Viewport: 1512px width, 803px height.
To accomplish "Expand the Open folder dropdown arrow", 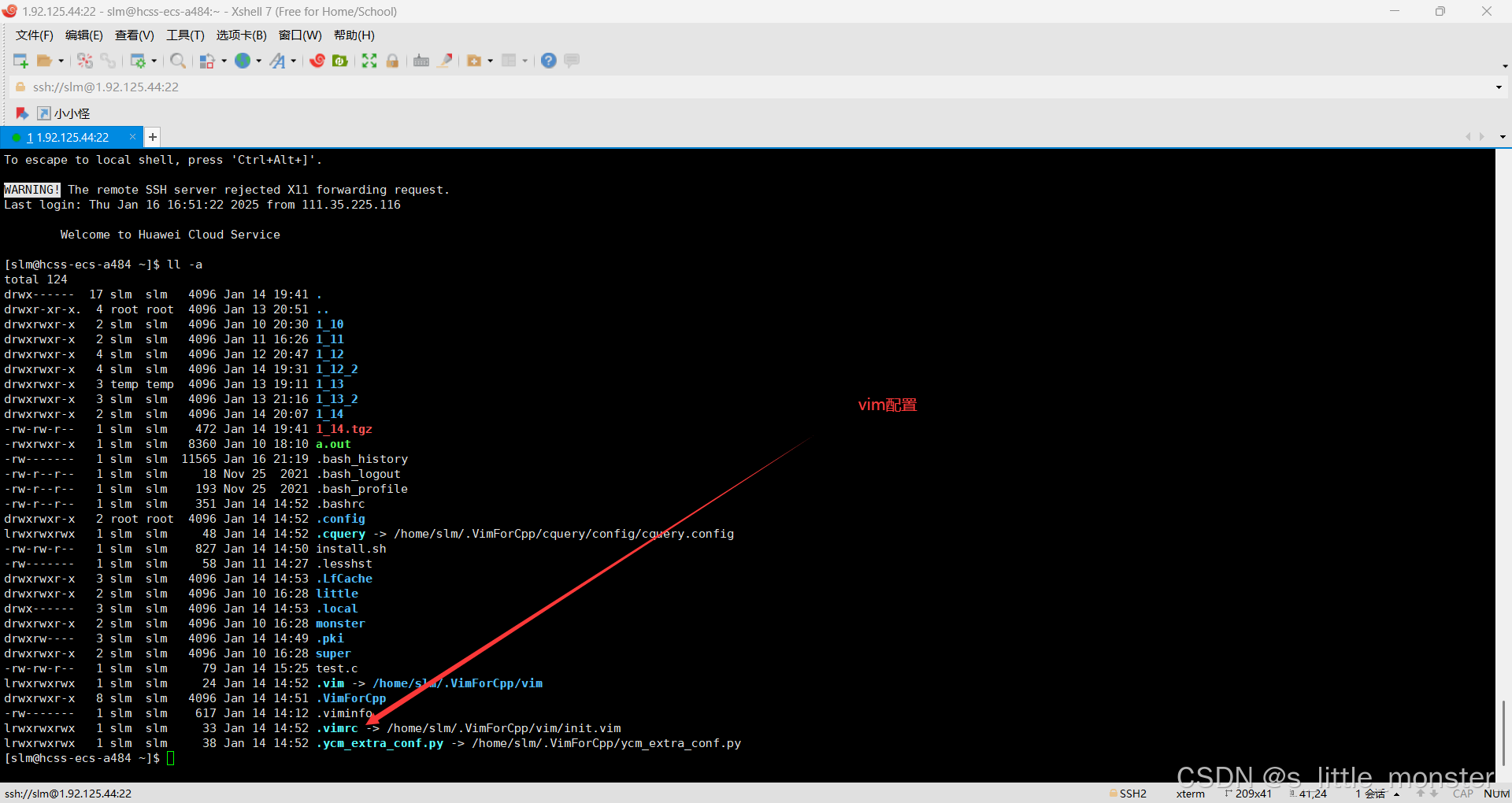I will pyautogui.click(x=61, y=61).
